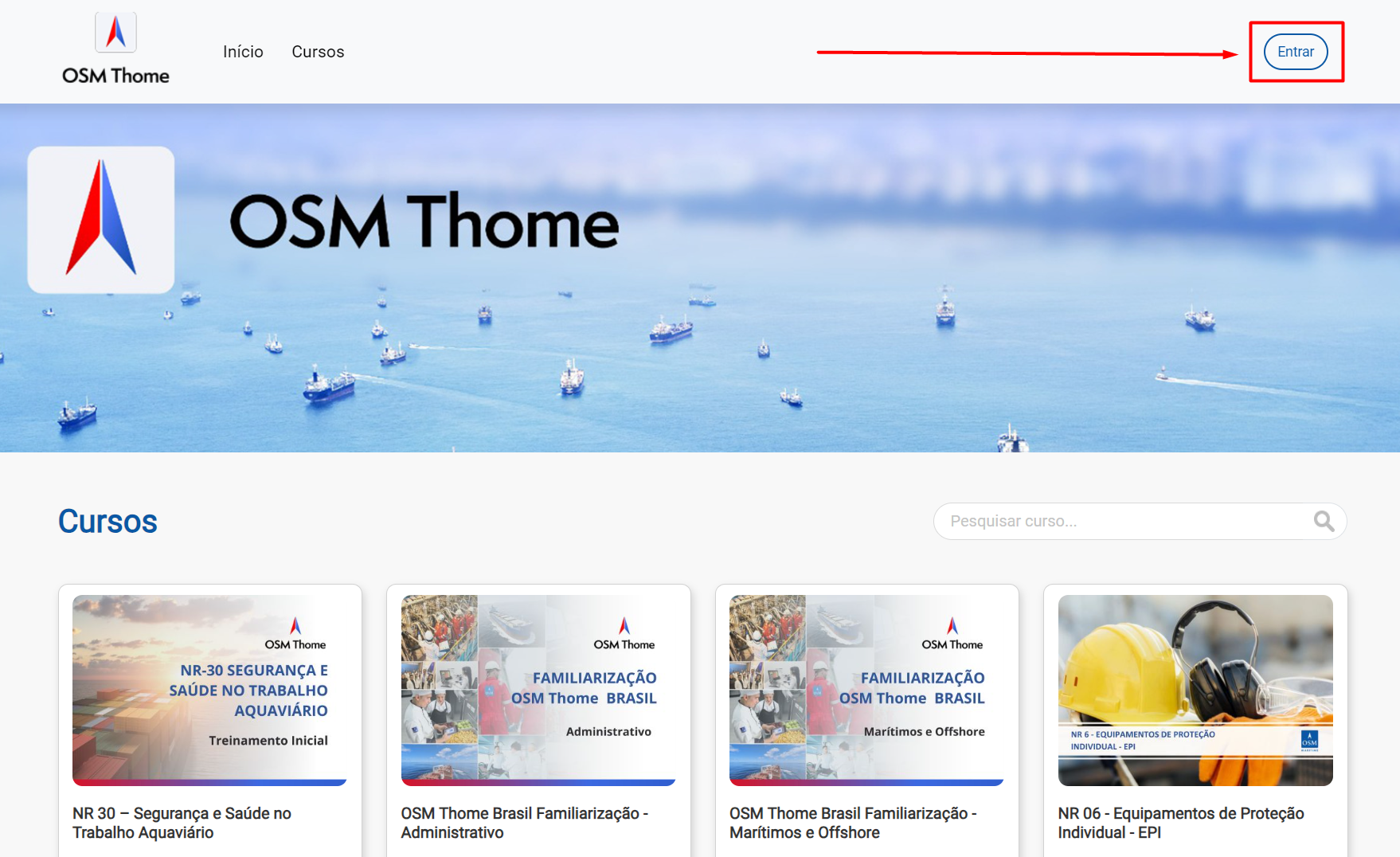Click the magnifying glass search icon
The height and width of the screenshot is (857, 1400).
click(x=1324, y=521)
